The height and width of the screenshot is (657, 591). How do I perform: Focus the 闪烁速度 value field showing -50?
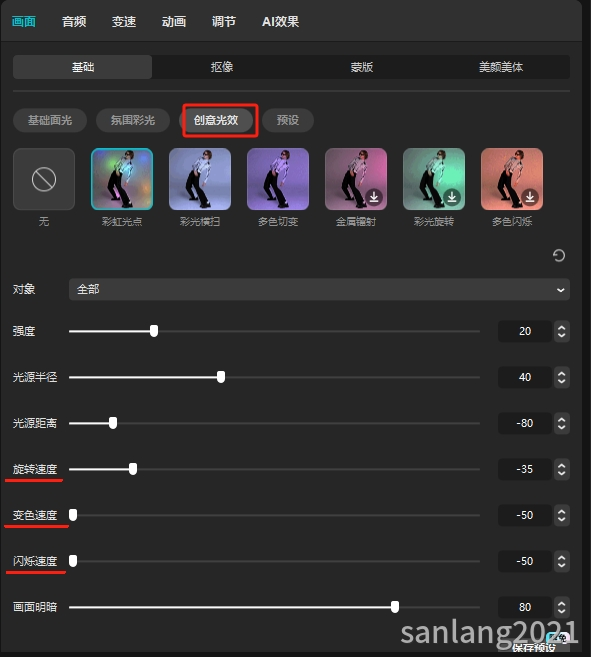pyautogui.click(x=525, y=561)
